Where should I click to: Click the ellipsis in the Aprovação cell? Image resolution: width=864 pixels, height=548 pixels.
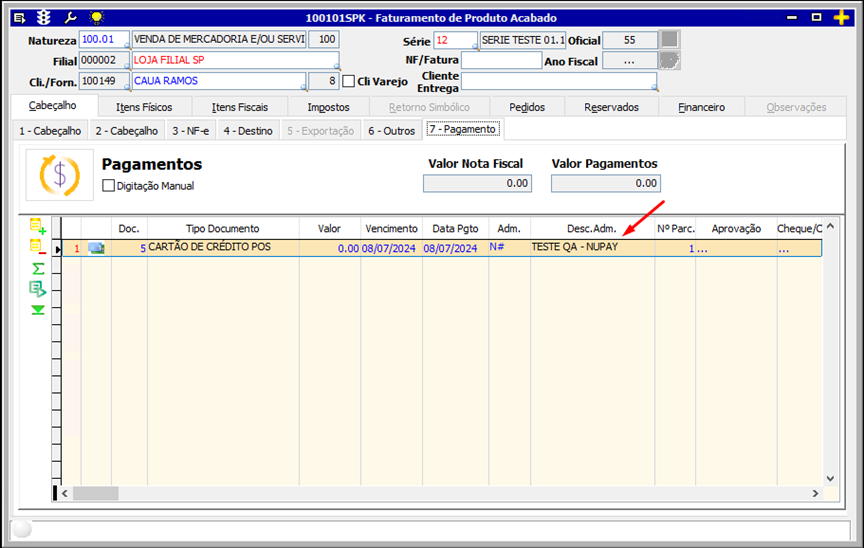[x=702, y=249]
